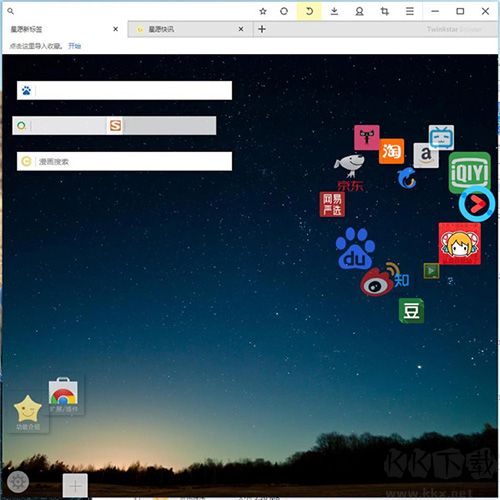500x500 pixels.
Task: Open the hamburger menu
Action: 410,11
